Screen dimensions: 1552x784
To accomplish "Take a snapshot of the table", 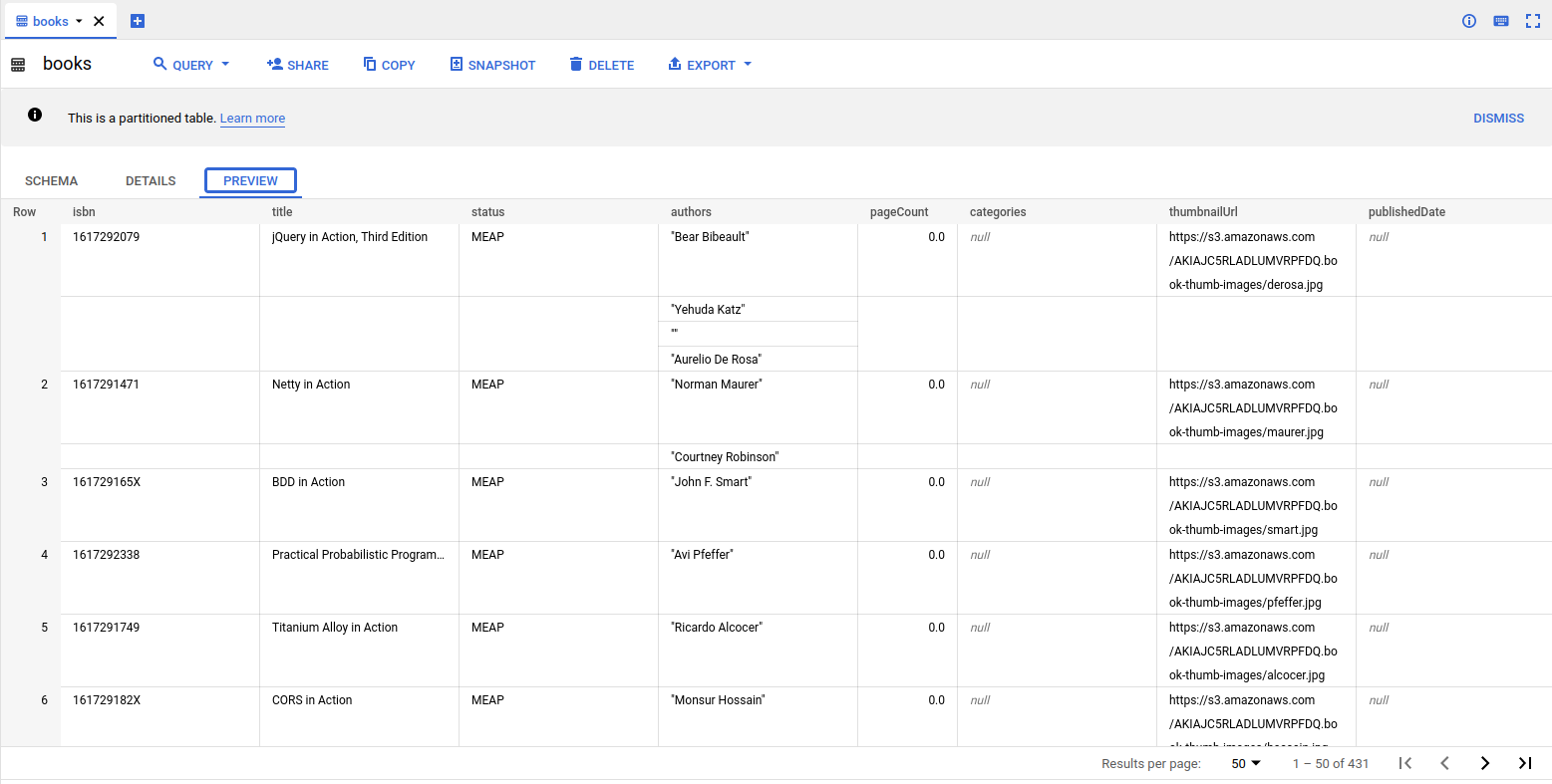I will tap(492, 64).
